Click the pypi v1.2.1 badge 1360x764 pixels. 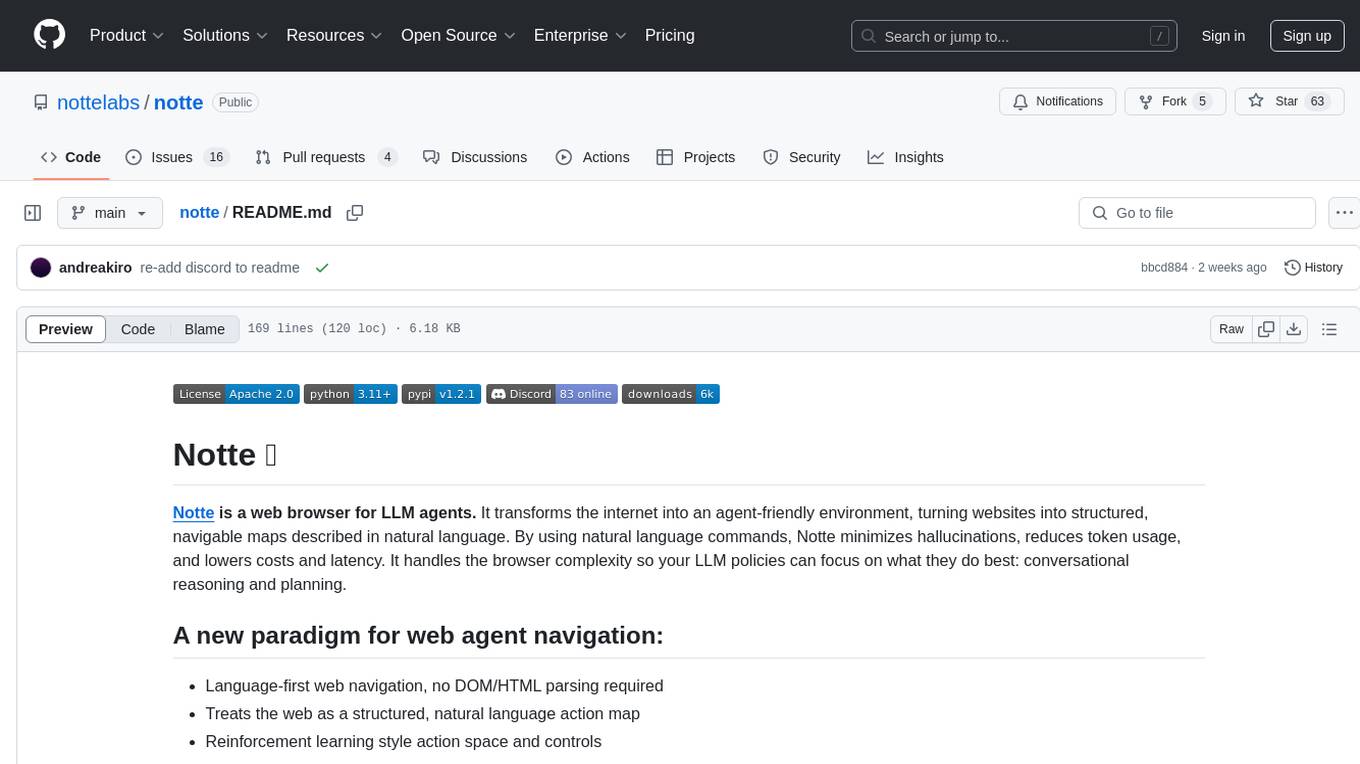pyautogui.click(x=442, y=394)
